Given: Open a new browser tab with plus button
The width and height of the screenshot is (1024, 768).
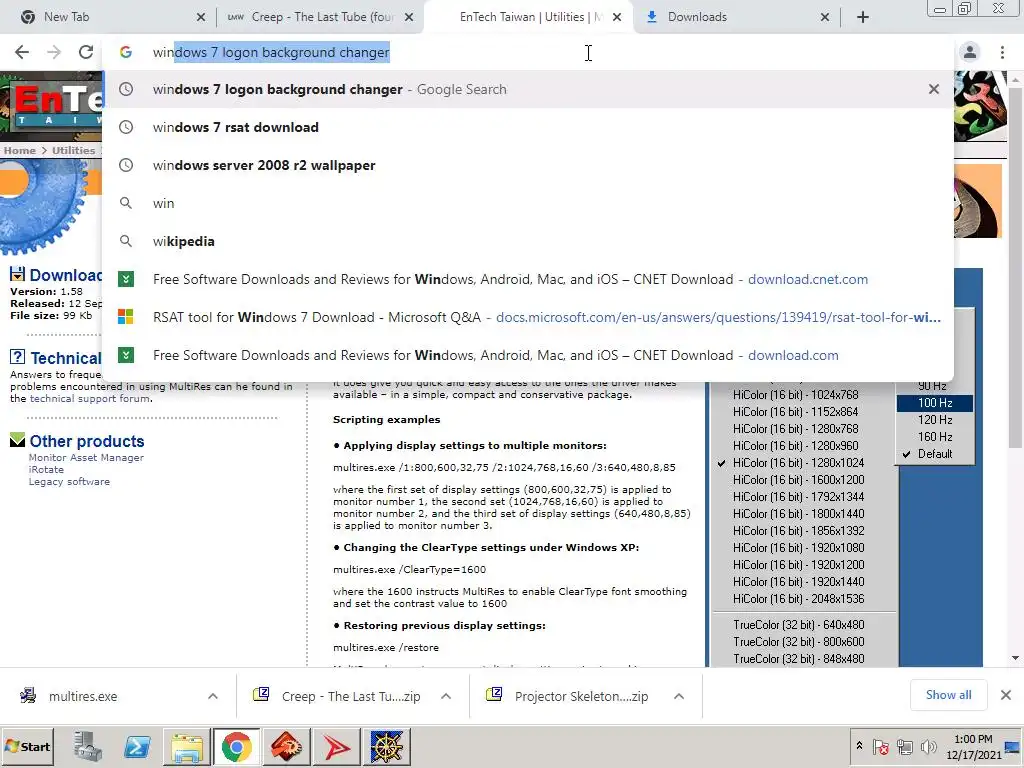Looking at the screenshot, I should pos(863,17).
